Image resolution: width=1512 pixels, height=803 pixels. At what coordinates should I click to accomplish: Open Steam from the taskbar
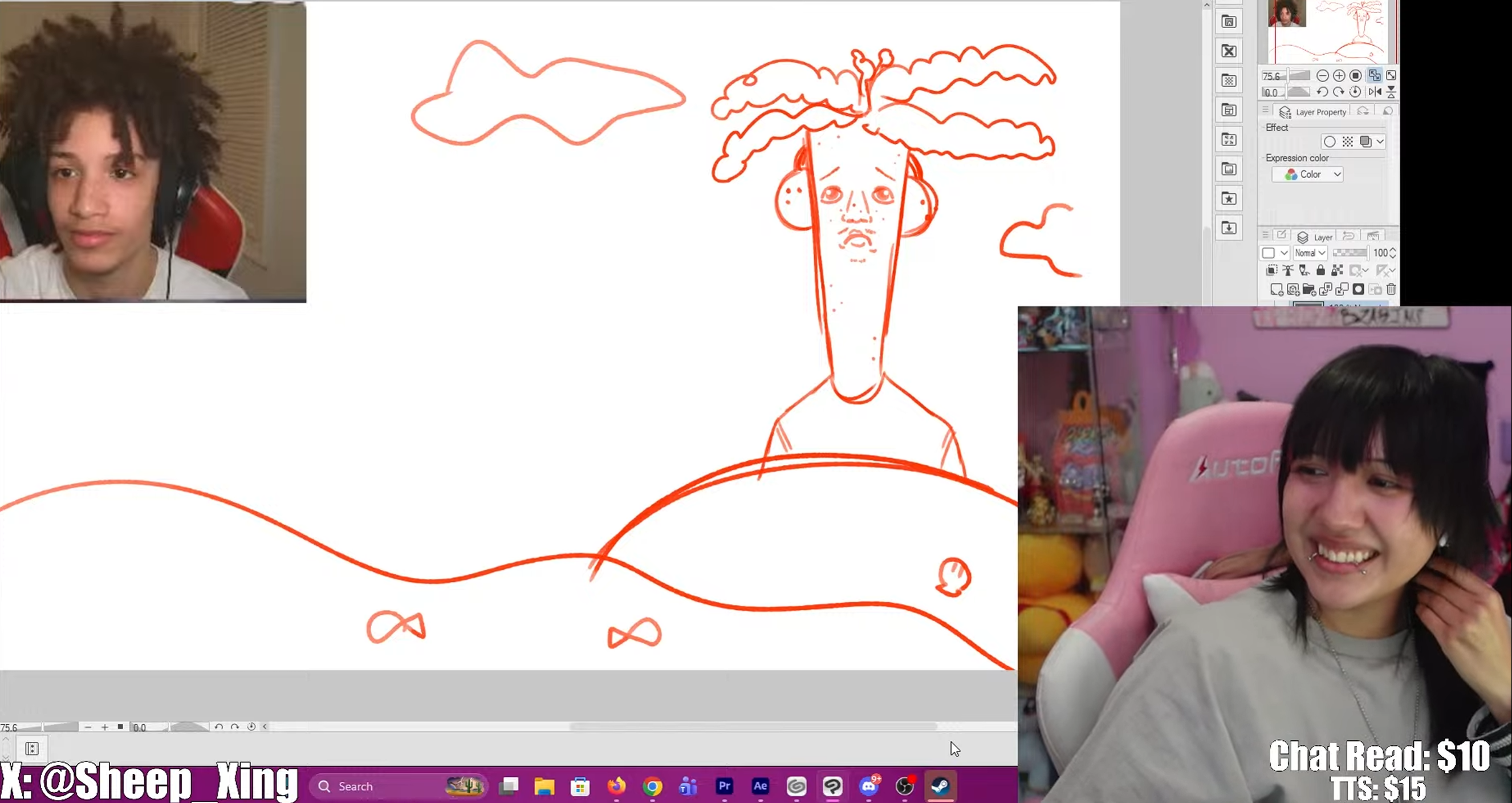941,786
